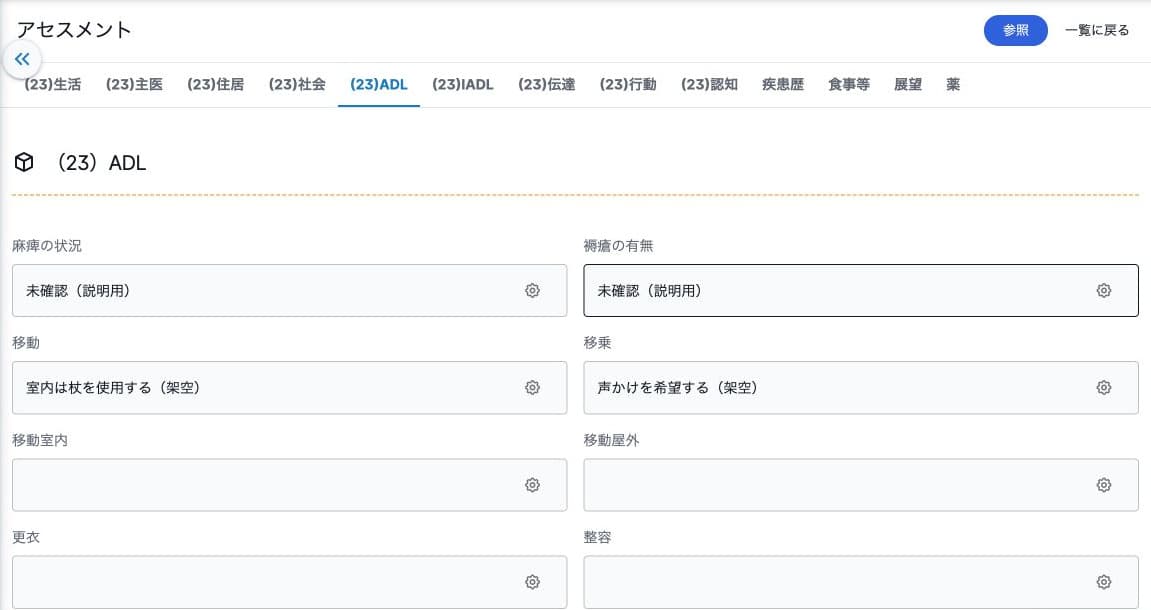1151x610 pixels.
Task: Open the (23)主医 tab
Action: pos(134,84)
